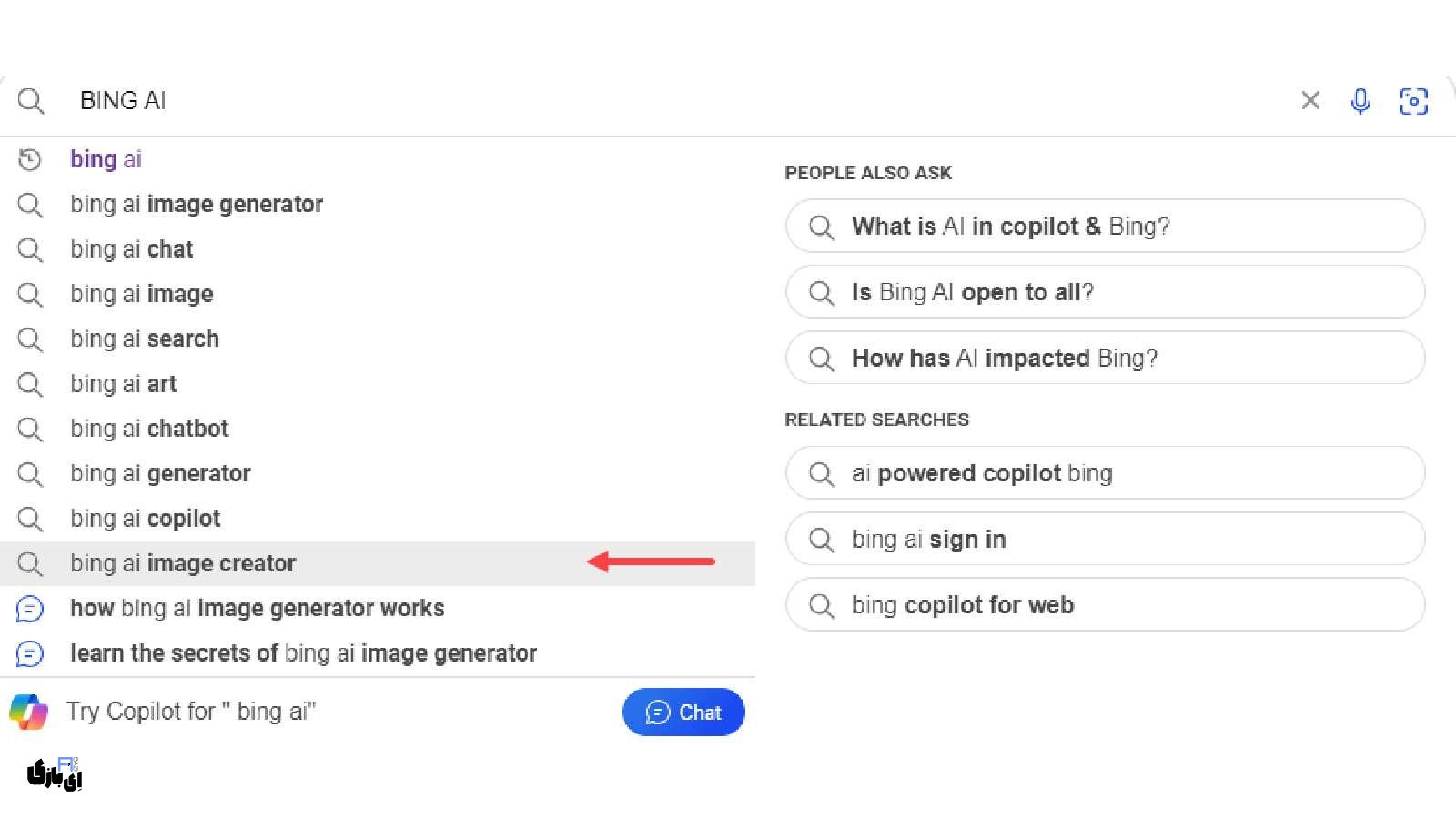Image resolution: width=1456 pixels, height=819 pixels.
Task: Click magnifier icon next to 'bing ai generator'
Action: [30, 474]
